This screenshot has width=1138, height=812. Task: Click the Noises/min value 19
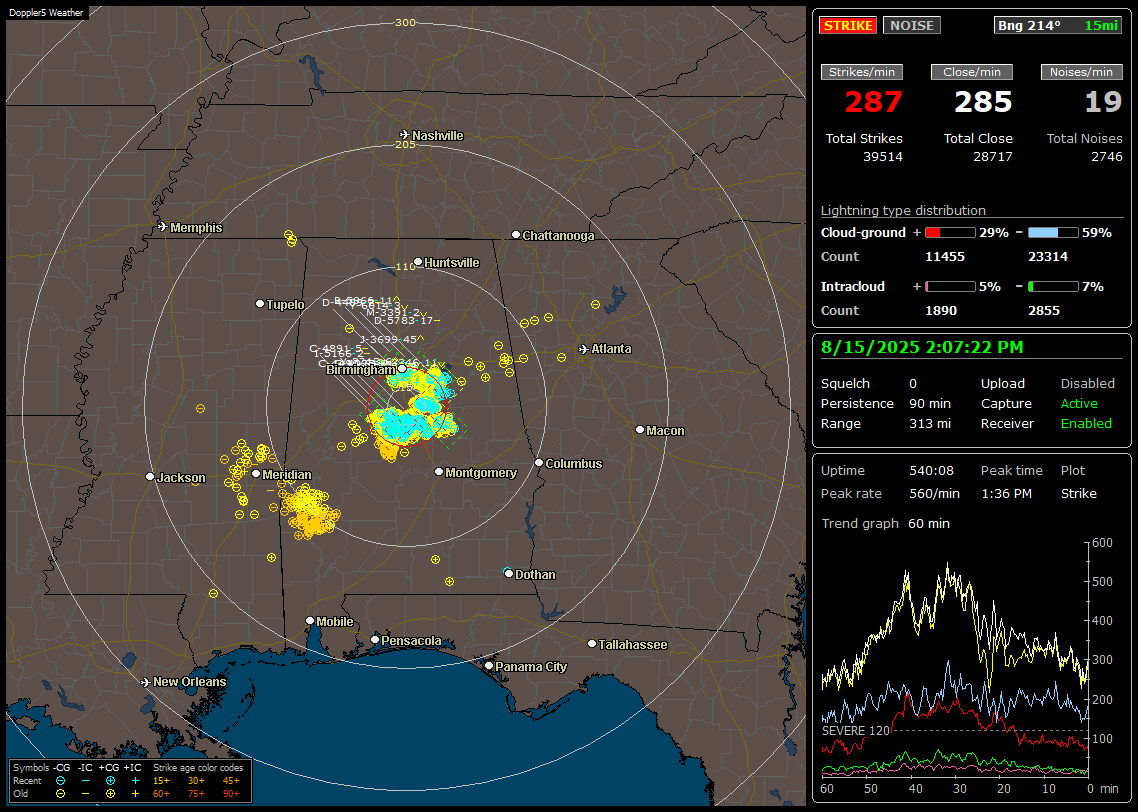(1103, 102)
